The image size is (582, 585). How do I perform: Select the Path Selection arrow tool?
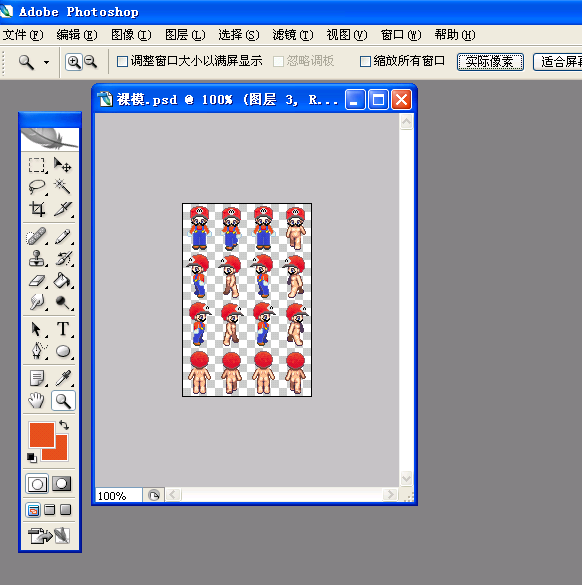[37, 329]
